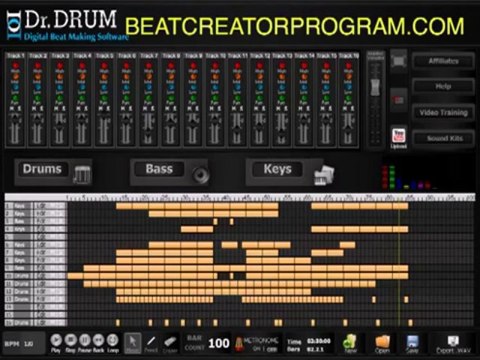Open the Affiliates link button
480x360 pixels.
(x=443, y=61)
